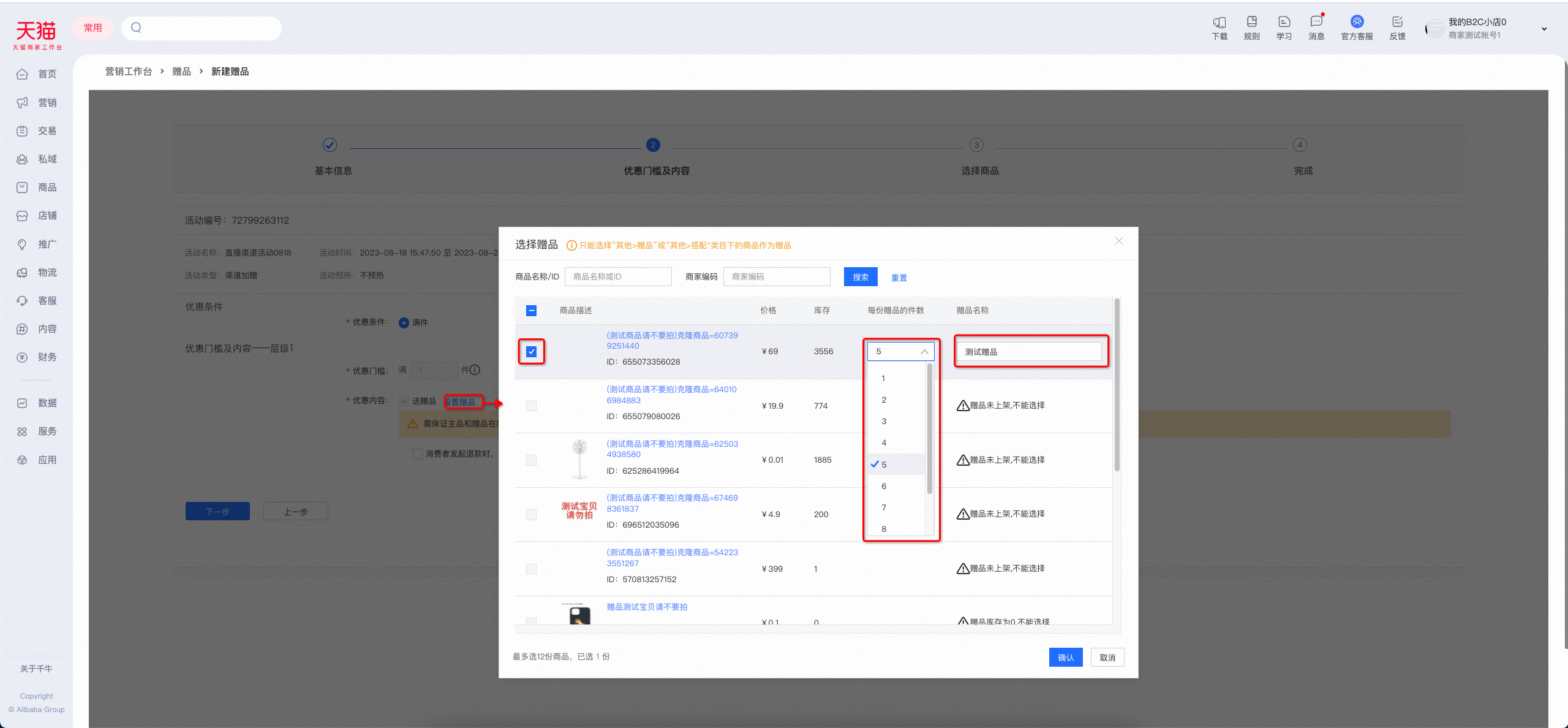Click the info icon next to 件 threshold
Image resolution: width=1568 pixels, height=728 pixels.
475,370
